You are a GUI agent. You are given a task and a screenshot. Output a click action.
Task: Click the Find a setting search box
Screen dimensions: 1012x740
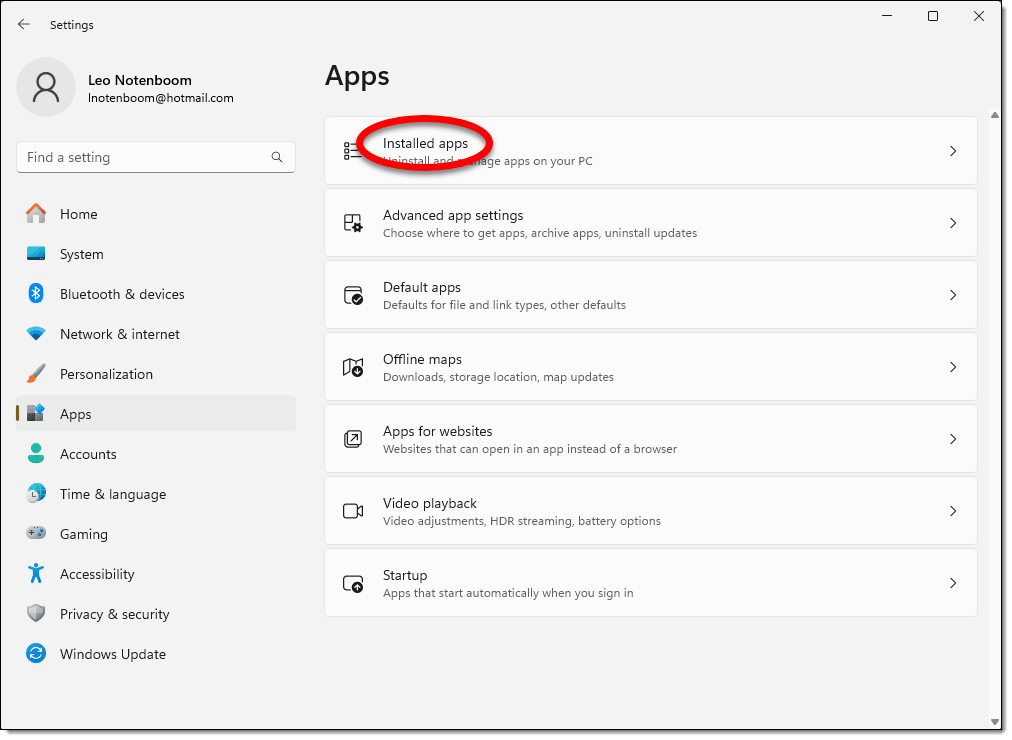[145, 157]
